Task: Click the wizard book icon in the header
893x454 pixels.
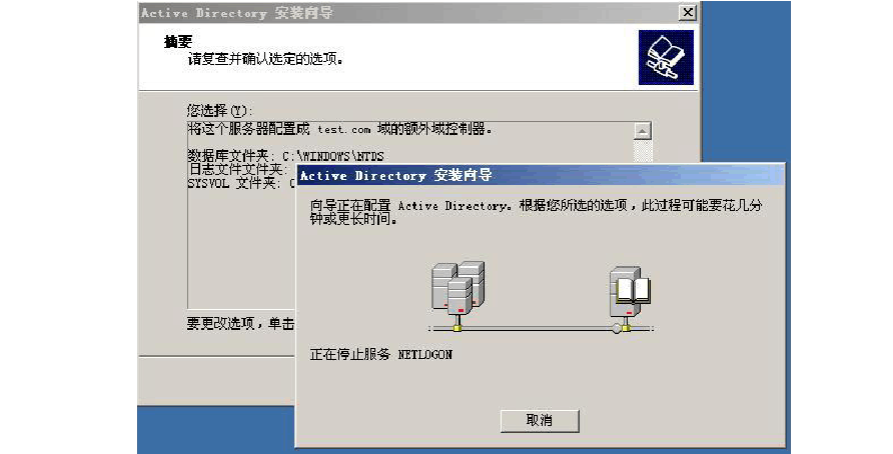Action: (666, 58)
